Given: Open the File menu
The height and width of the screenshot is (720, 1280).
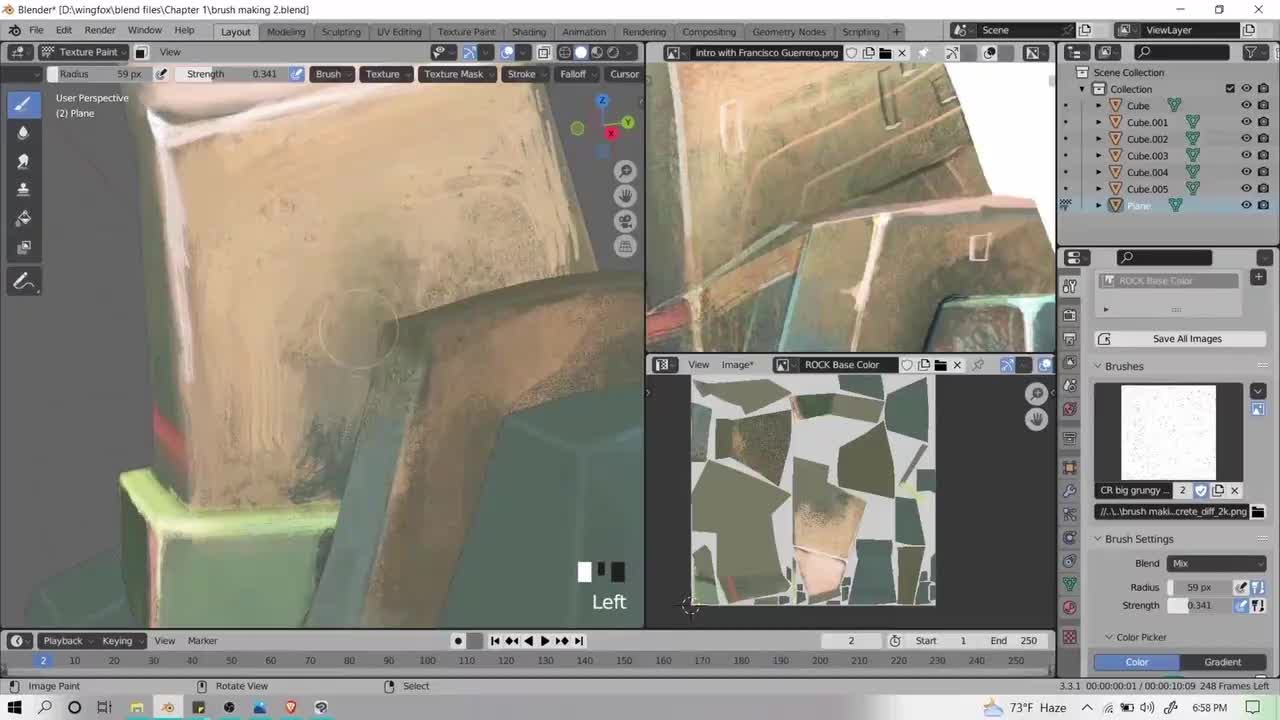Looking at the screenshot, I should pos(36,30).
